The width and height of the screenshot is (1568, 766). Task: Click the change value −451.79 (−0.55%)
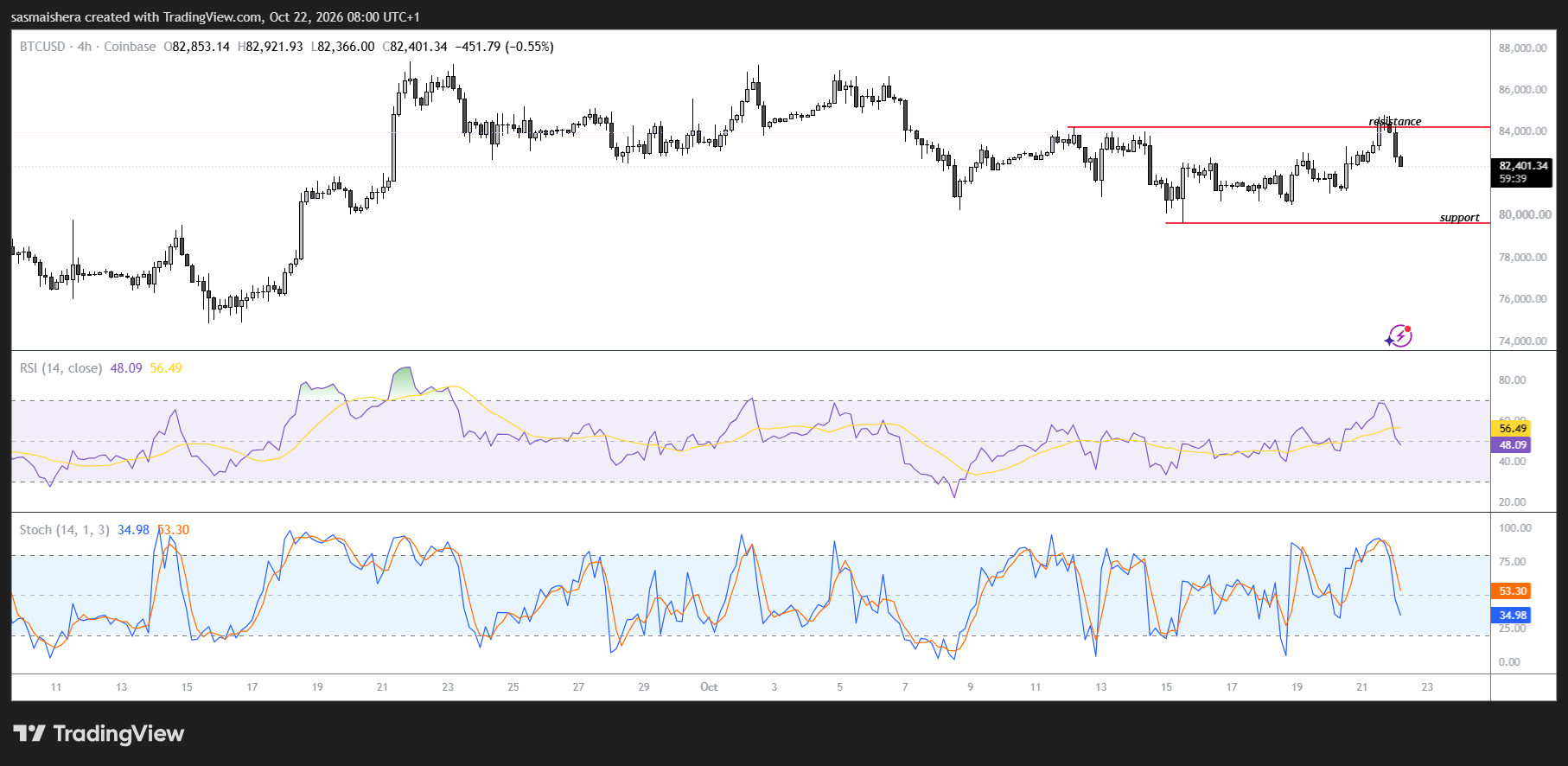pos(505,47)
